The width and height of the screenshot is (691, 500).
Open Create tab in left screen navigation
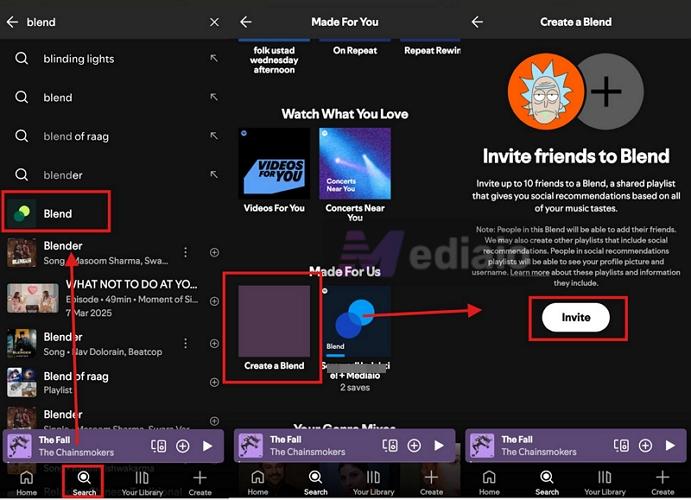tap(200, 482)
